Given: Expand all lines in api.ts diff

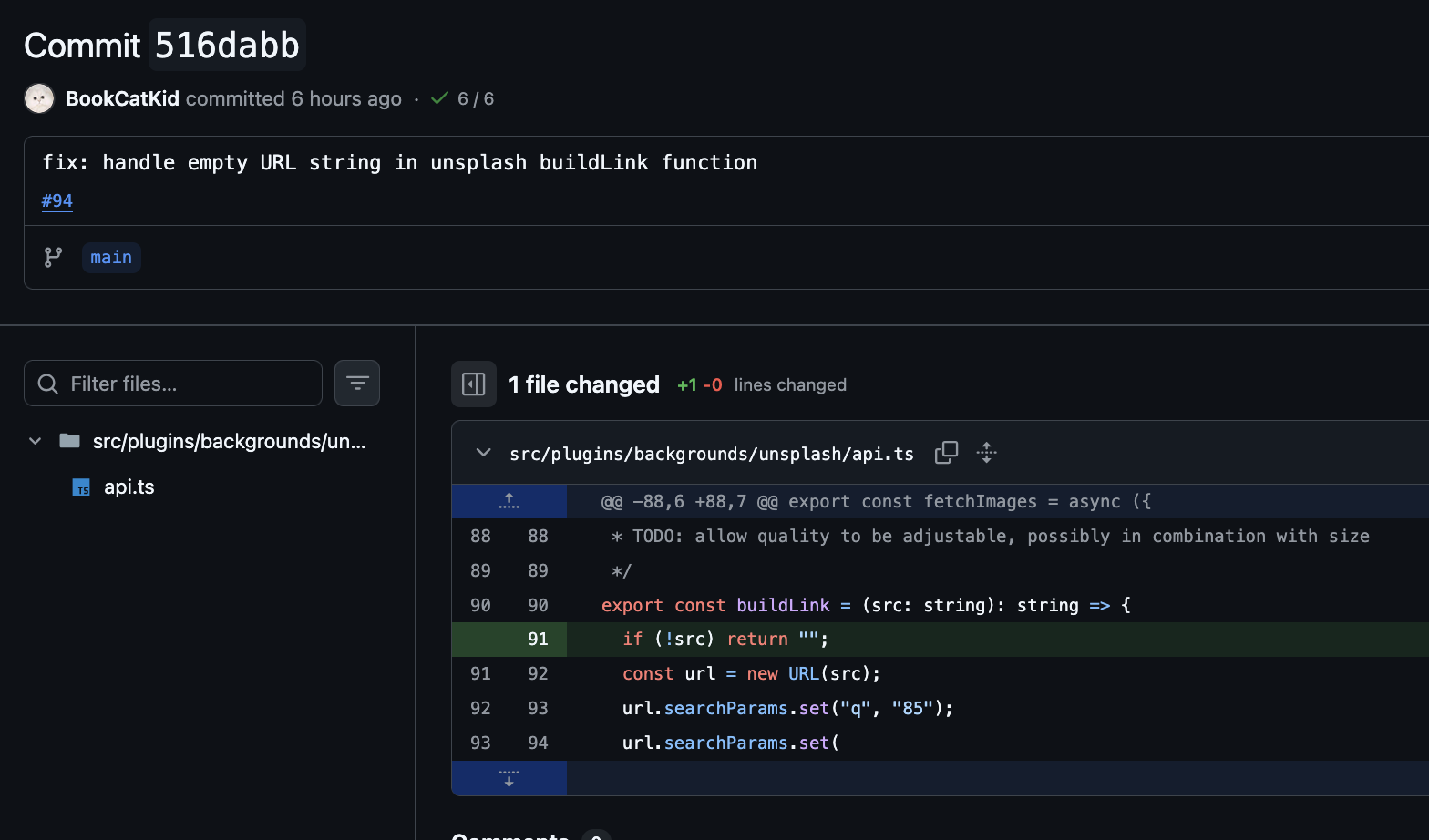Looking at the screenshot, I should [986, 453].
